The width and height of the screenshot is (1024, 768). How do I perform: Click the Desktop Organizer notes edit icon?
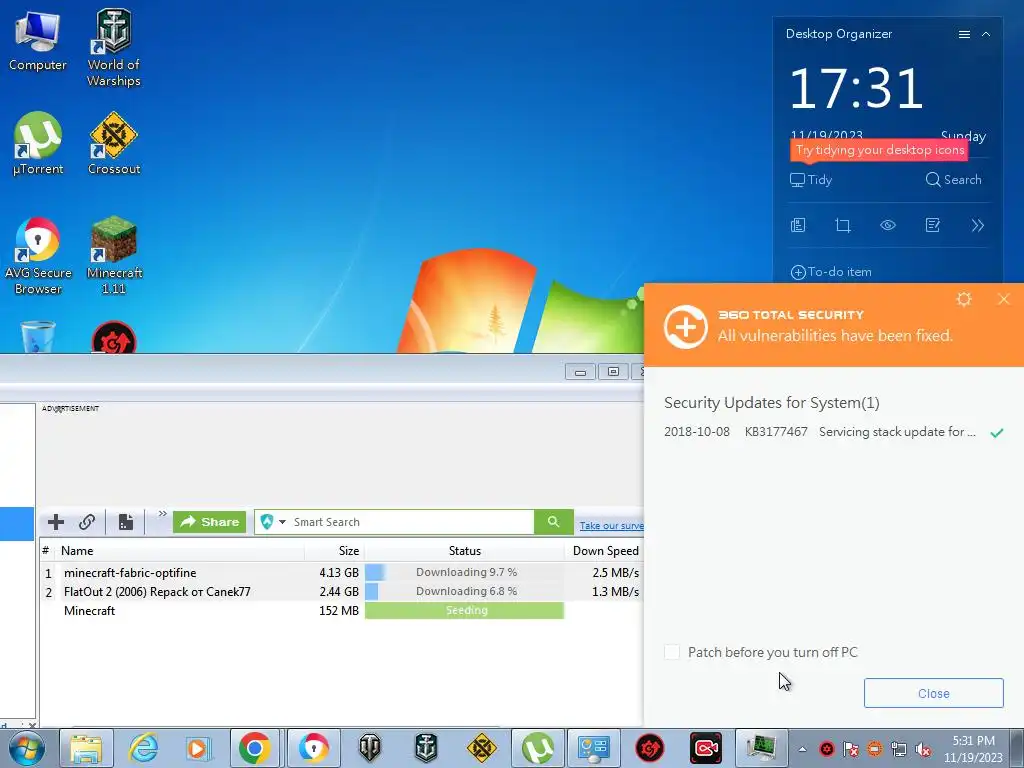click(933, 225)
